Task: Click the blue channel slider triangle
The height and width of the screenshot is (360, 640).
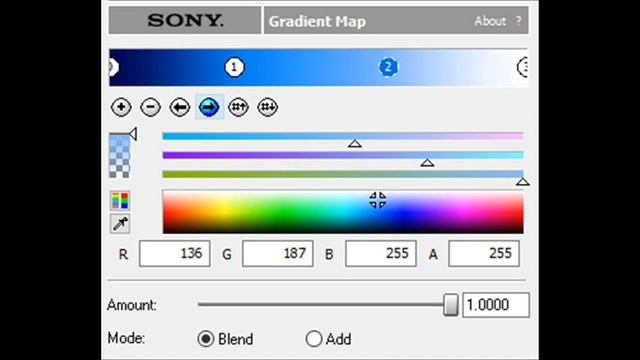Action: 522,182
